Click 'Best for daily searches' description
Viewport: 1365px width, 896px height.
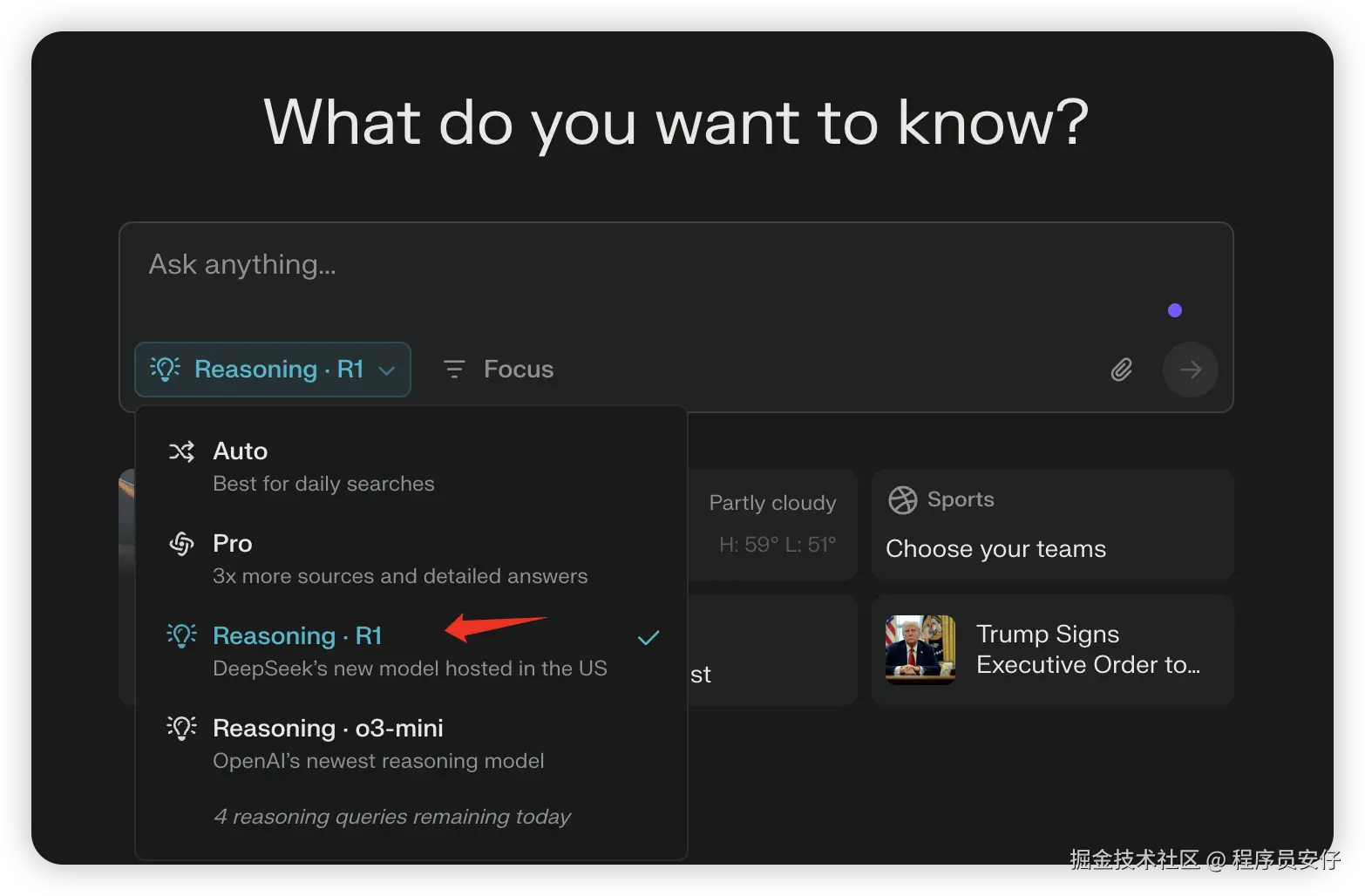point(323,484)
